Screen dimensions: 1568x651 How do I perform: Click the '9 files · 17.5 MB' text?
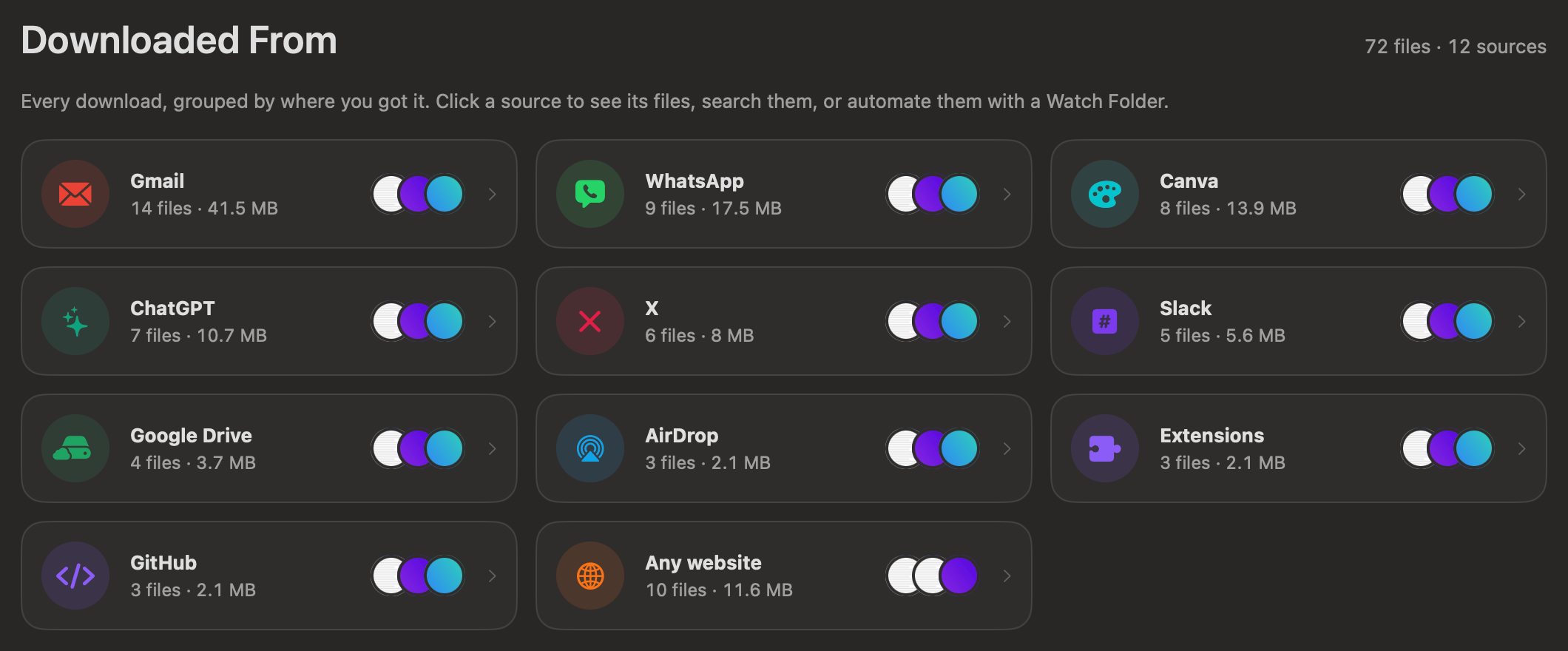pos(713,209)
